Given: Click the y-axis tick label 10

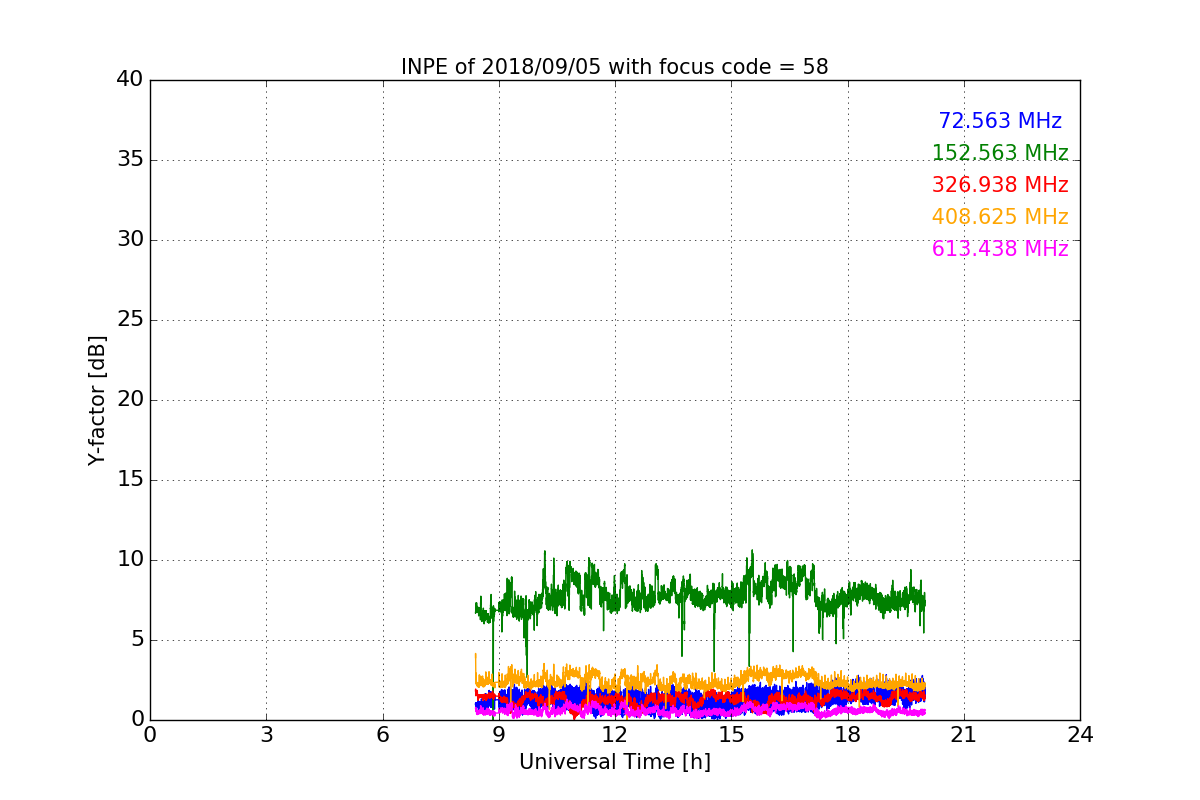Looking at the screenshot, I should (129, 560).
